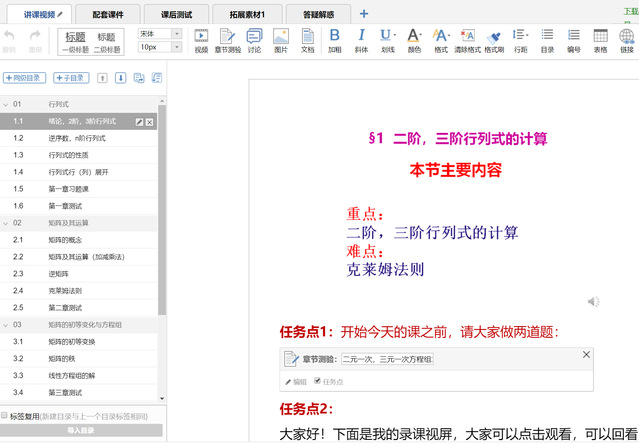
Task: Click the speaker audio icon in the document
Action: point(593,302)
